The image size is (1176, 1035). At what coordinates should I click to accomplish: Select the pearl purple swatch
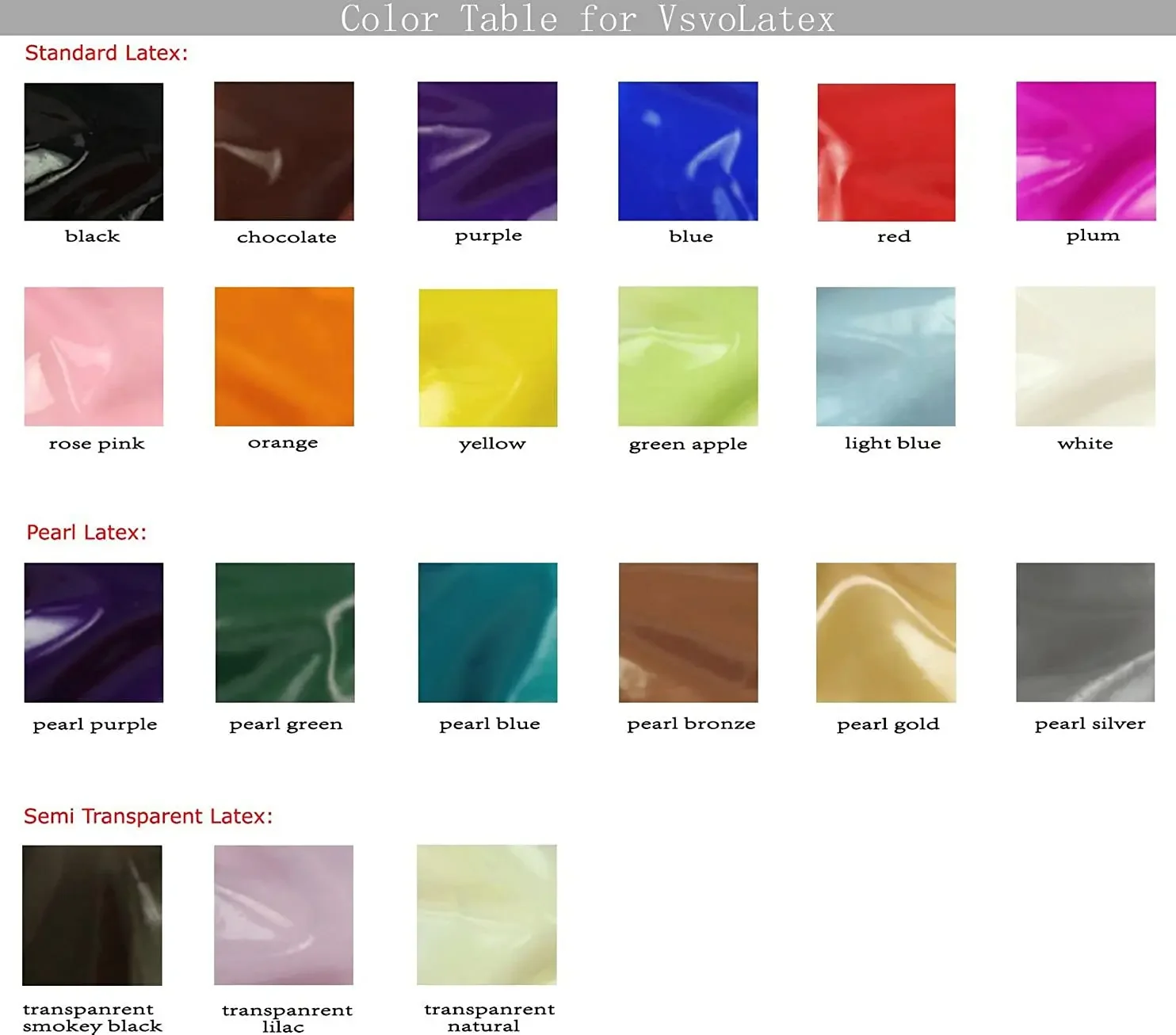[94, 632]
